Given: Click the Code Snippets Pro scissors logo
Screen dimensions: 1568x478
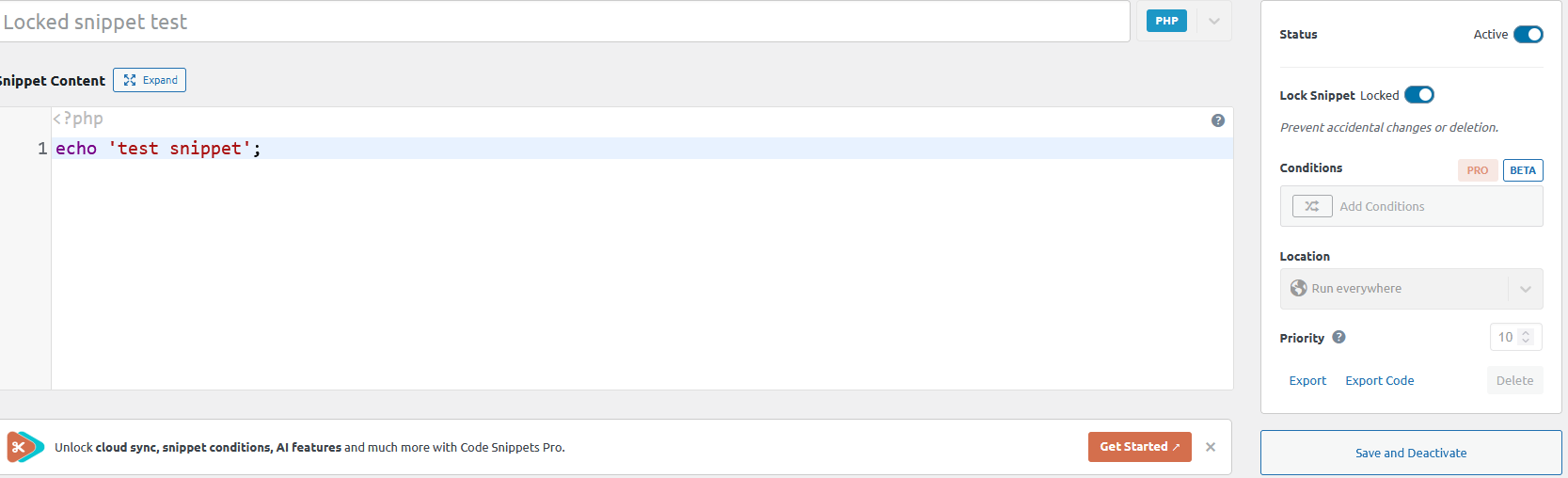Looking at the screenshot, I should click(x=24, y=447).
